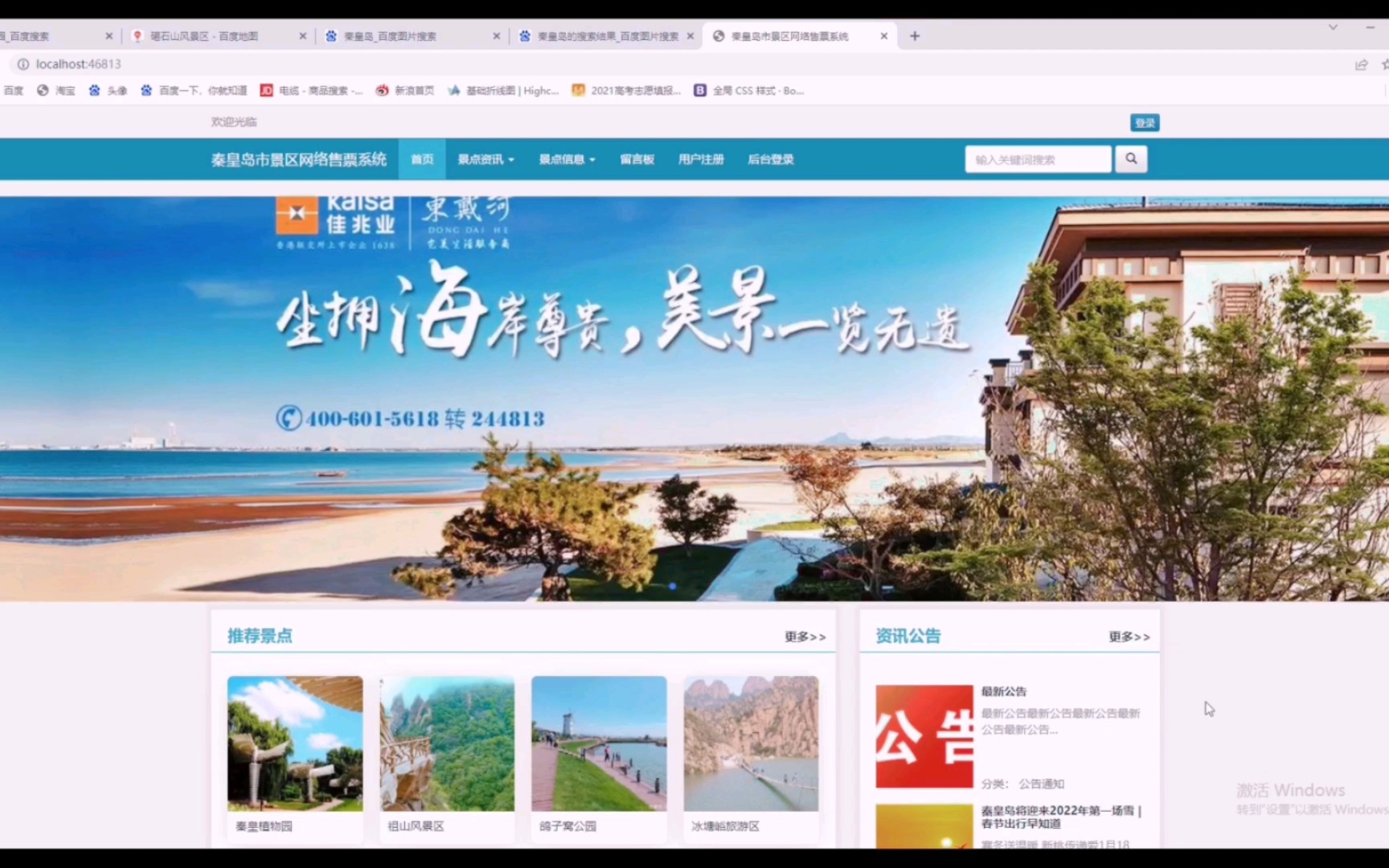Click the 公告通知 category label

[1042, 784]
